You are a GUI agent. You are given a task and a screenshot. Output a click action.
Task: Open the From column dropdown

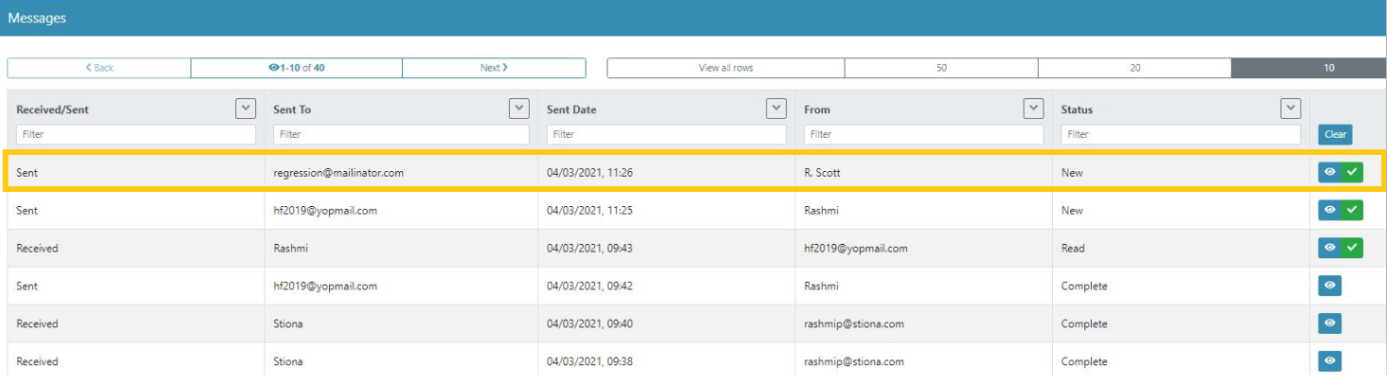(x=1034, y=108)
